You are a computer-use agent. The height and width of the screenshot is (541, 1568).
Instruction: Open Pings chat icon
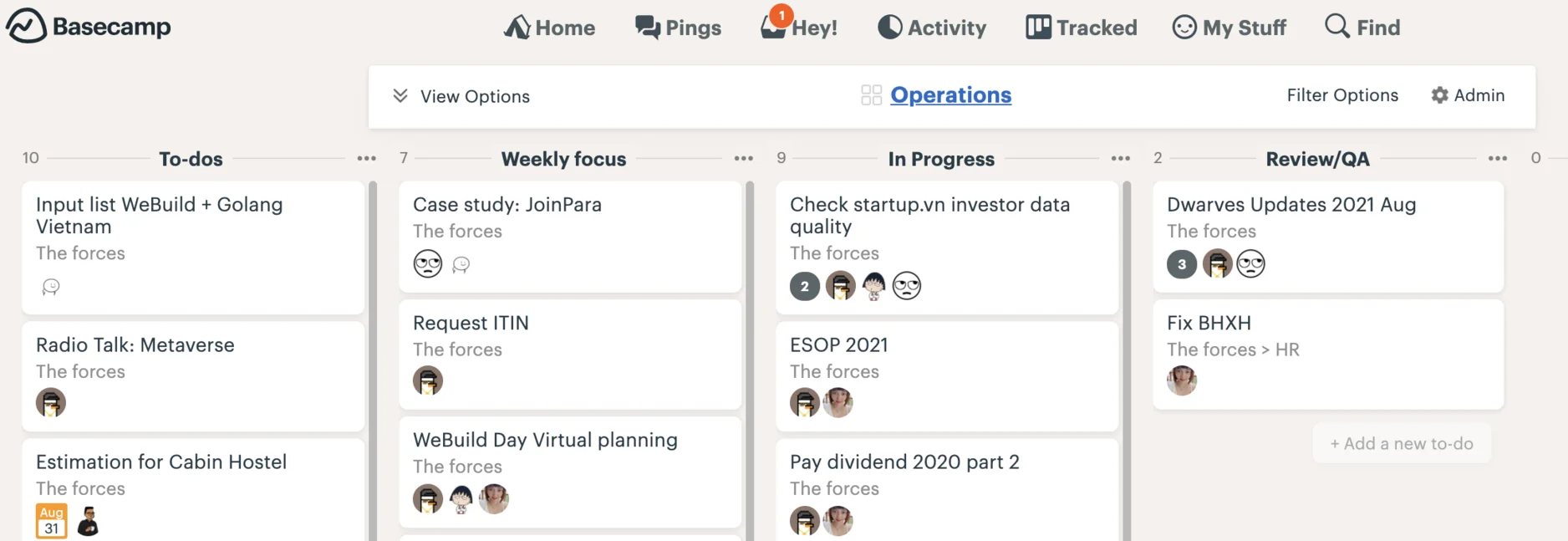(x=647, y=27)
